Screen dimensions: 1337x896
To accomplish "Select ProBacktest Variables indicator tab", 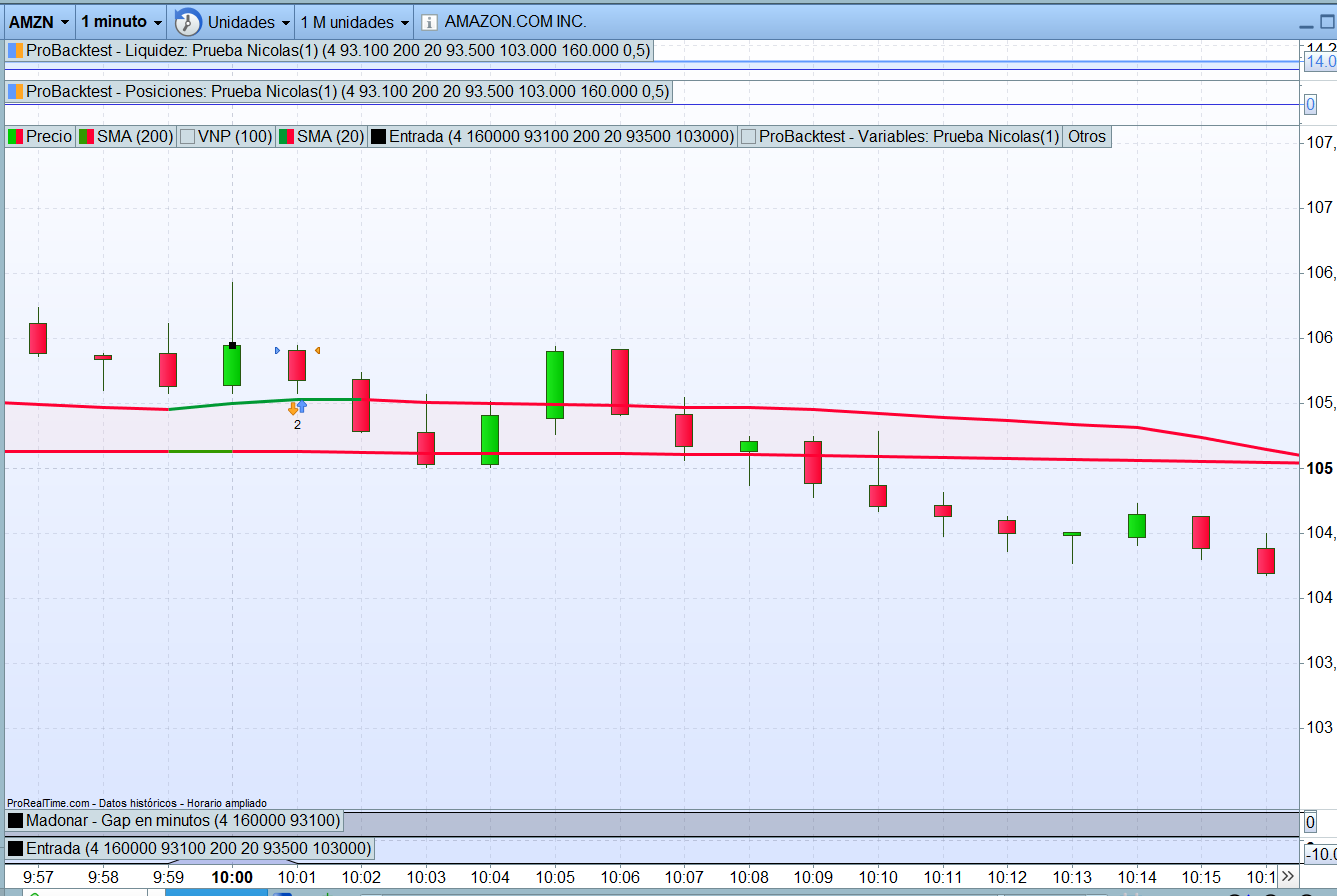I will pyautogui.click(x=900, y=136).
